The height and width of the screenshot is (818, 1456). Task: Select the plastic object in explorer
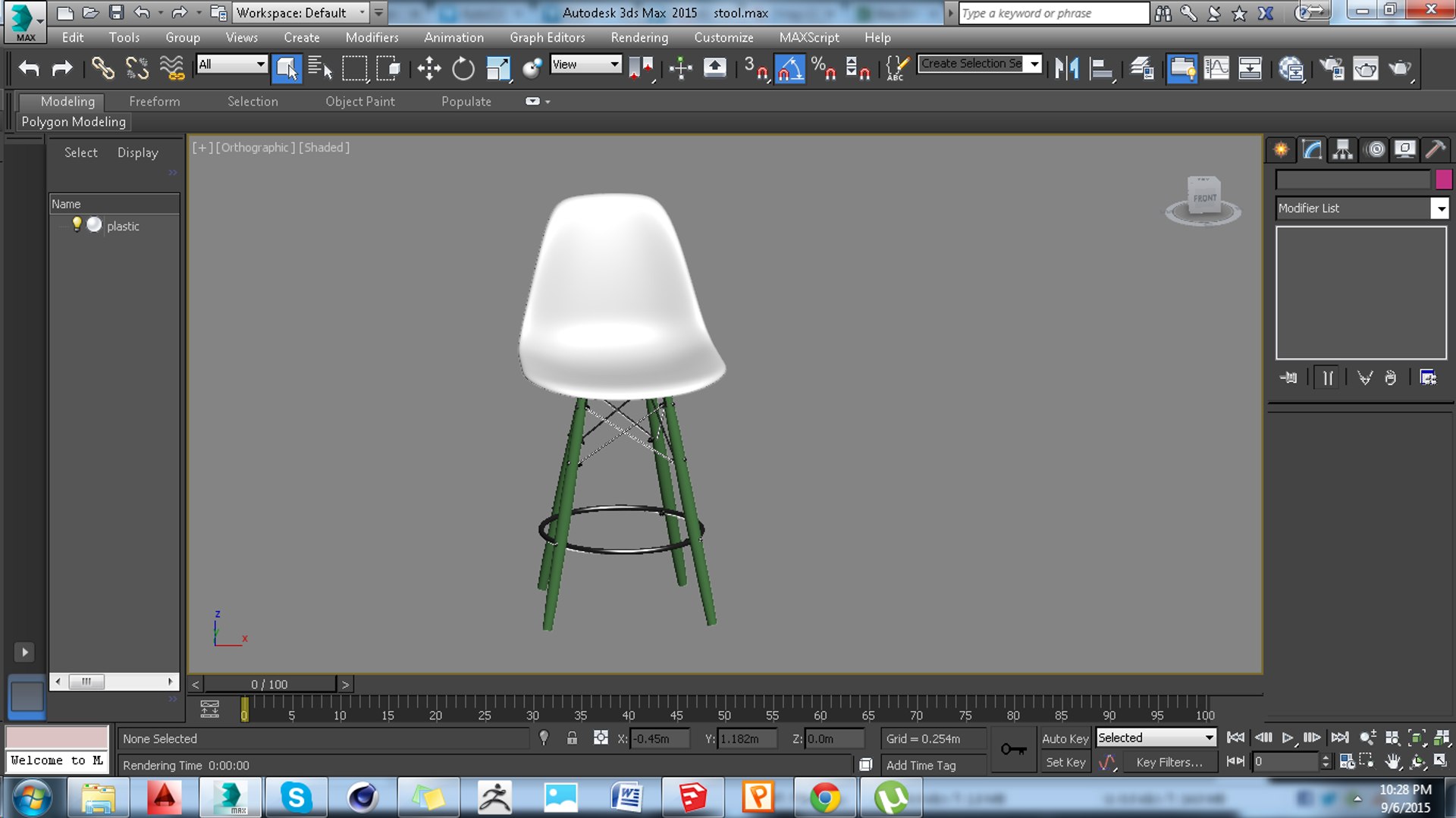pos(123,226)
